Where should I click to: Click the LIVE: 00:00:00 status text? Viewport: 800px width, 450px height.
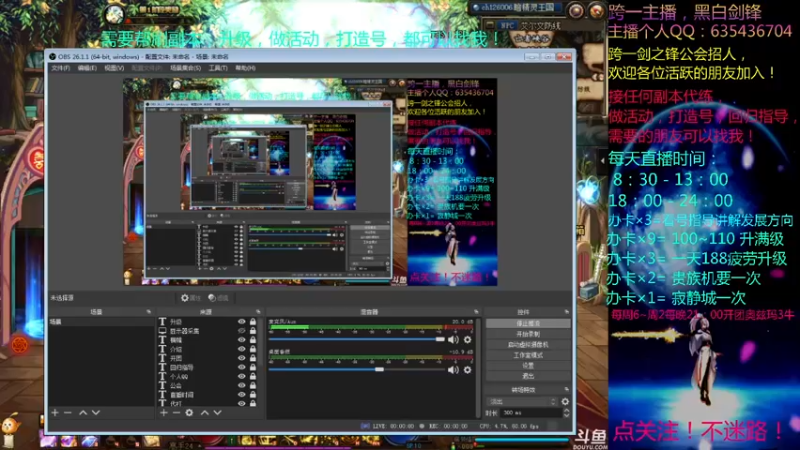[x=393, y=426]
